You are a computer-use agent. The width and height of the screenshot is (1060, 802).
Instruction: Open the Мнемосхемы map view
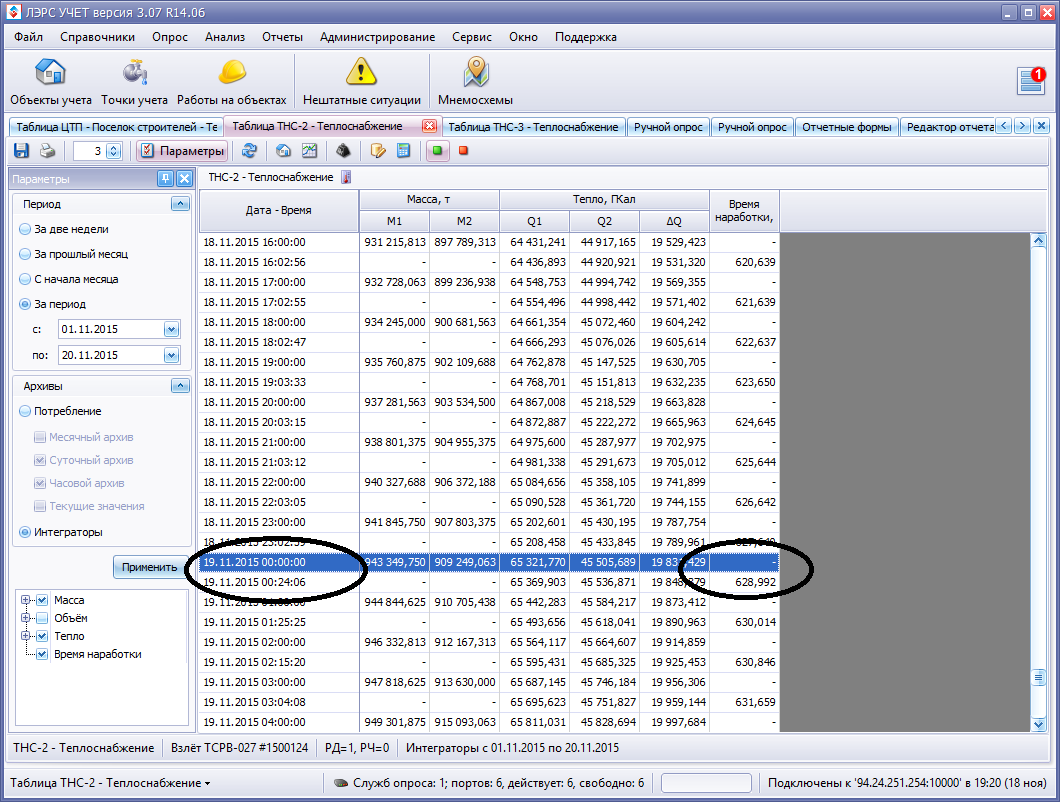point(475,82)
